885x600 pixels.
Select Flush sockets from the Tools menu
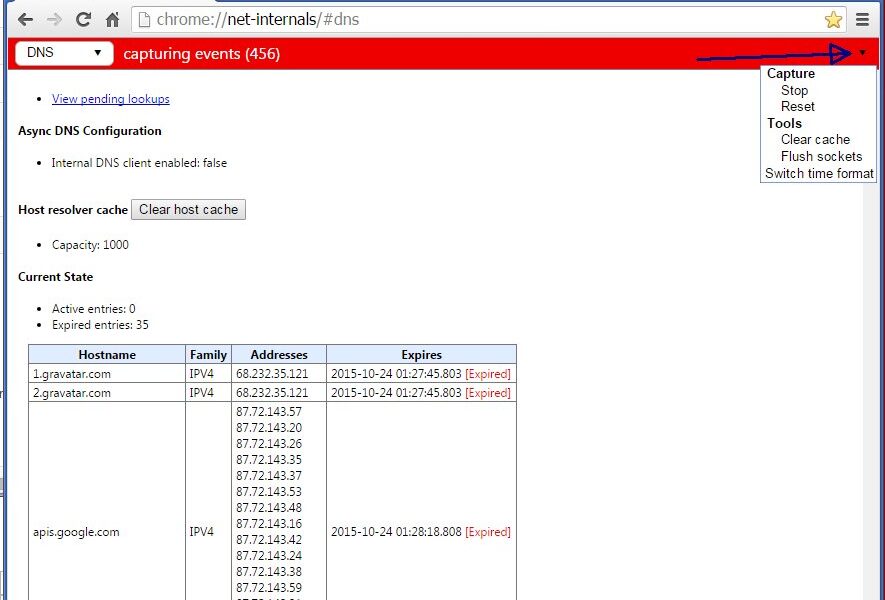821,156
